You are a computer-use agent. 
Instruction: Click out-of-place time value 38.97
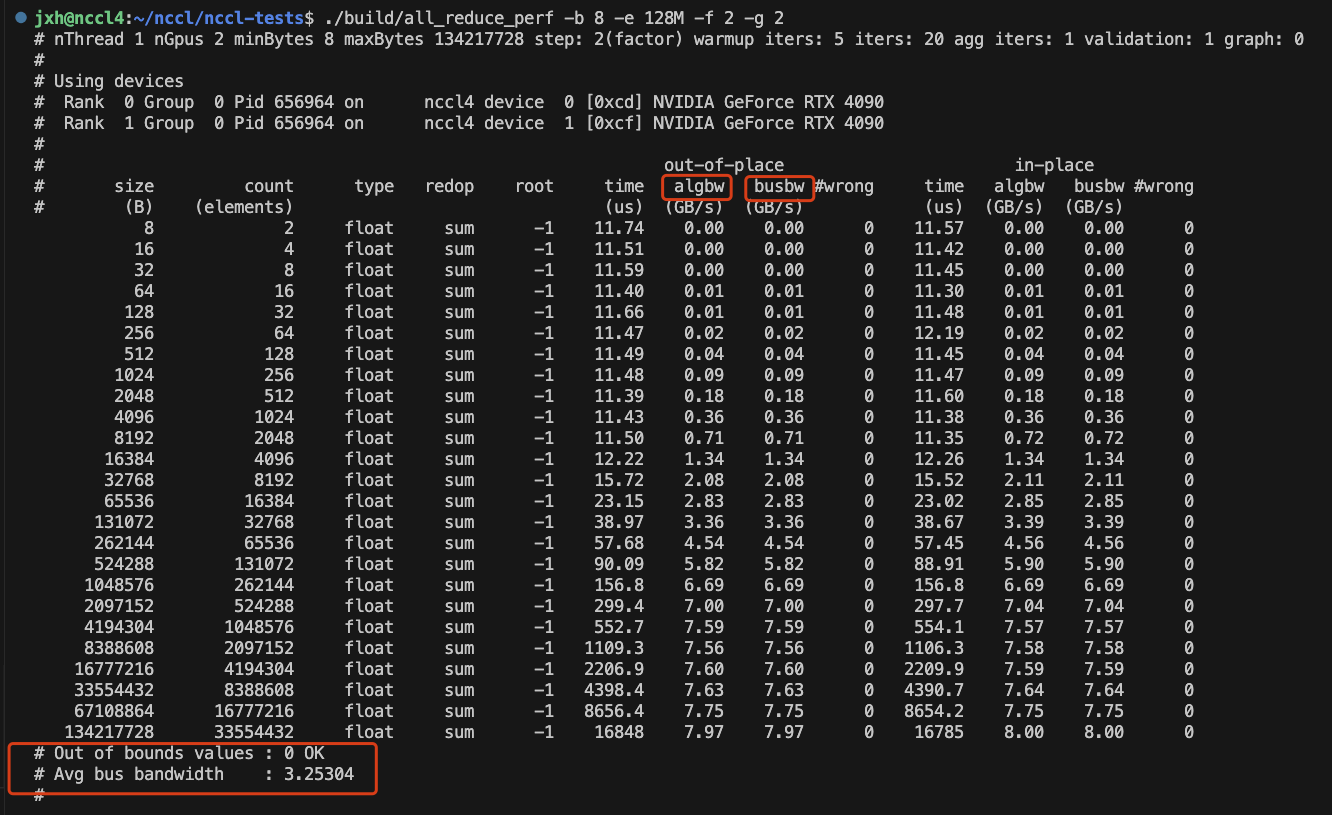[x=619, y=522]
